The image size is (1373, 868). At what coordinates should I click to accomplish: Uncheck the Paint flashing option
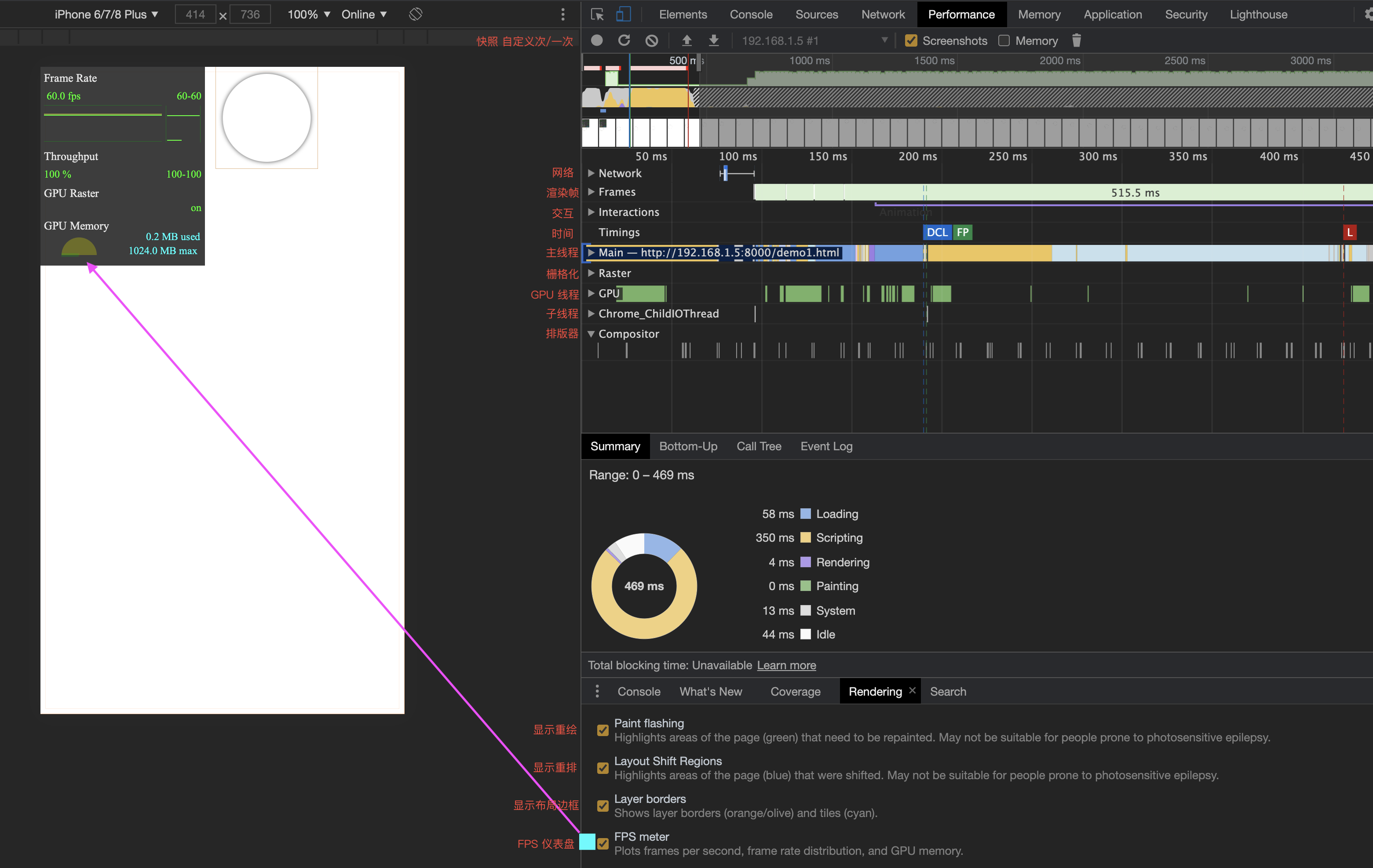[603, 730]
